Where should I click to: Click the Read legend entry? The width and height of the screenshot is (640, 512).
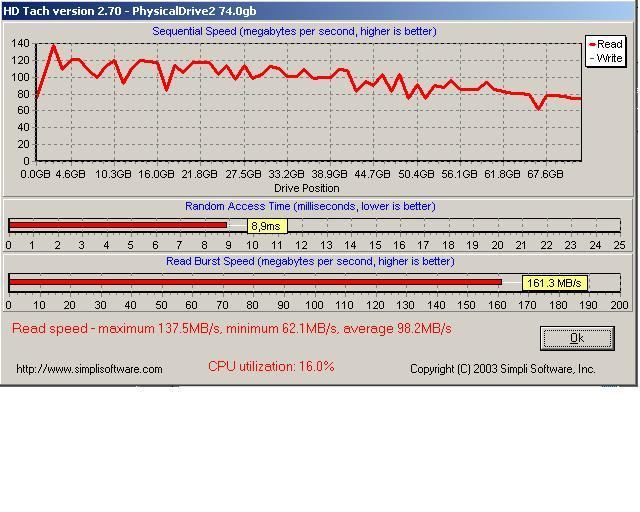pos(606,44)
